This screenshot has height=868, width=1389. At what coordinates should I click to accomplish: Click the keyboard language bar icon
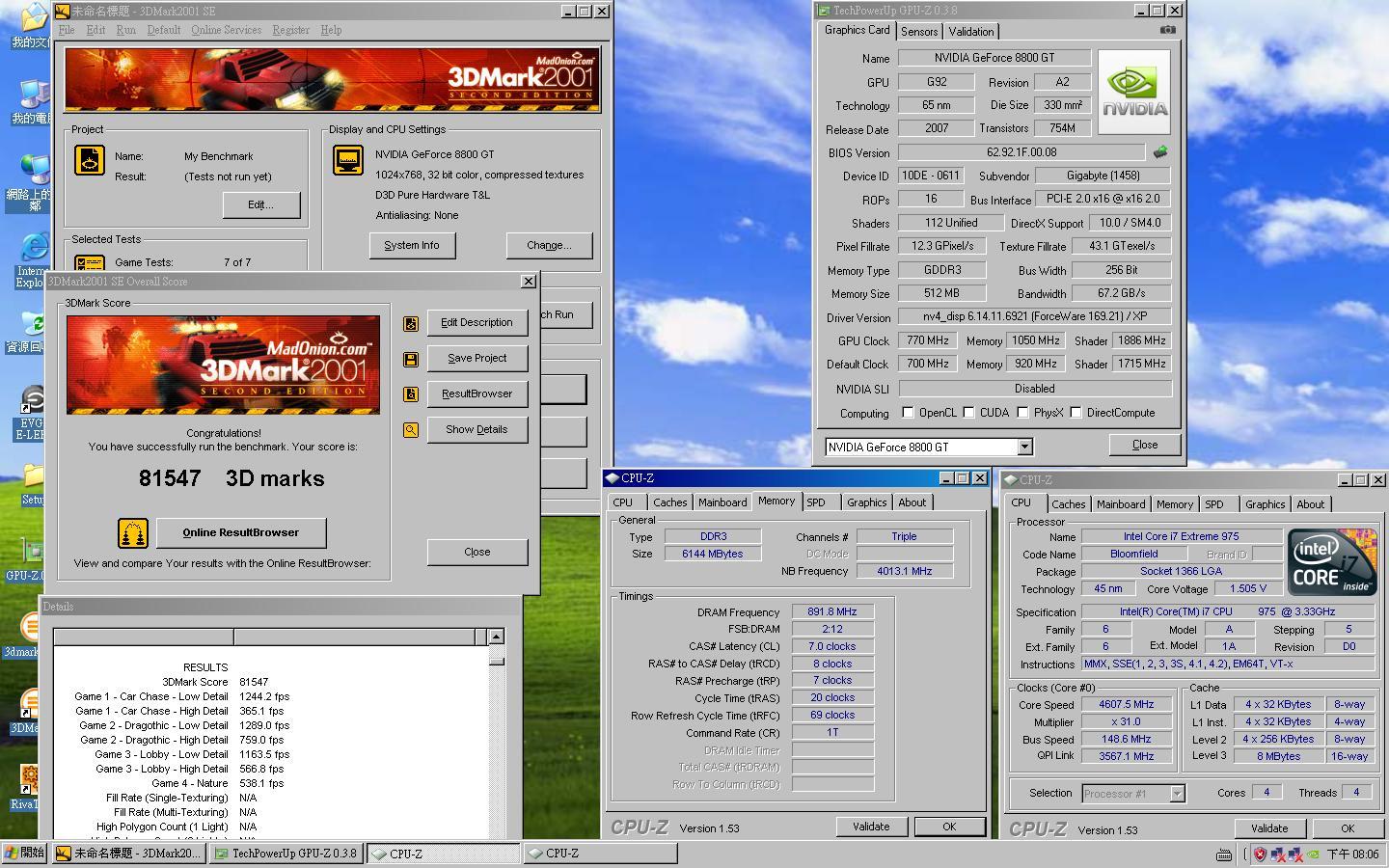click(1223, 854)
